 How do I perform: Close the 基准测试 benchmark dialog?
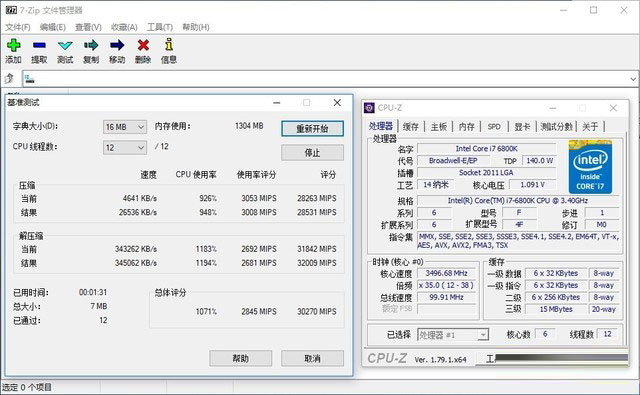pyautogui.click(x=337, y=102)
